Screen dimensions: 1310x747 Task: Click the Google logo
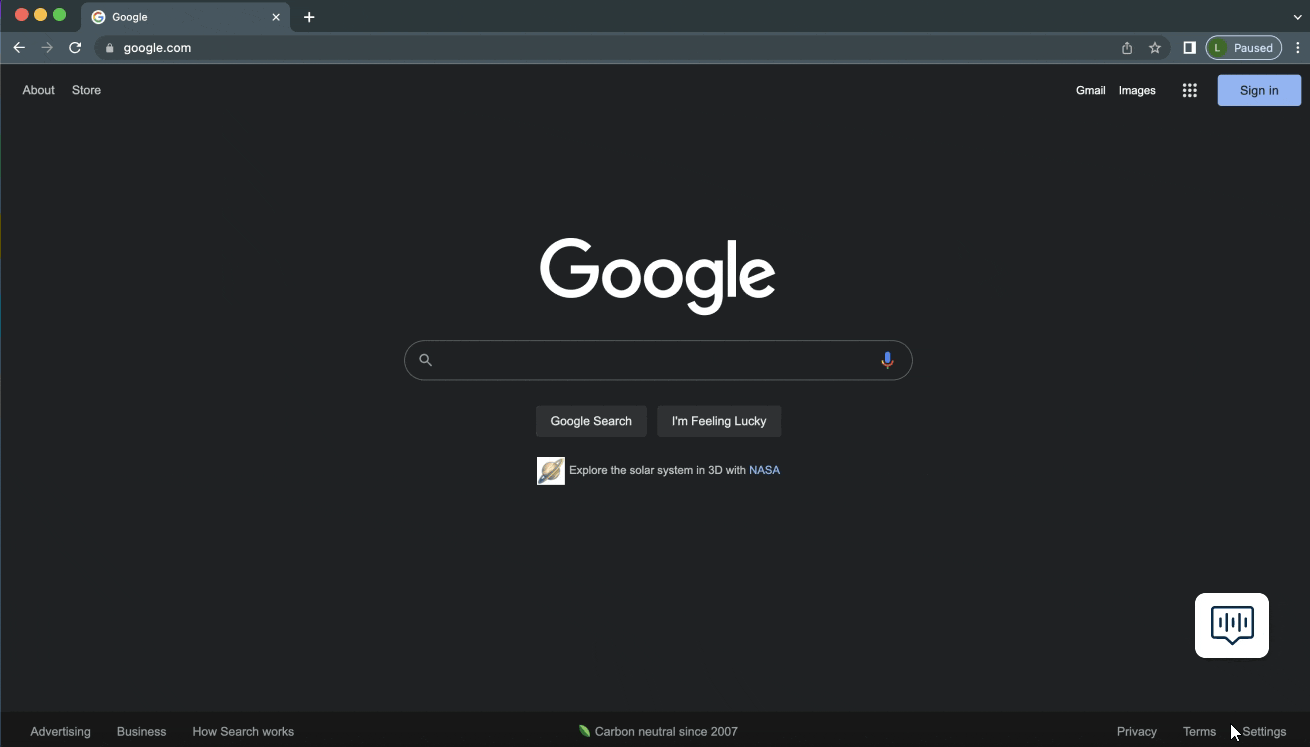coord(658,276)
